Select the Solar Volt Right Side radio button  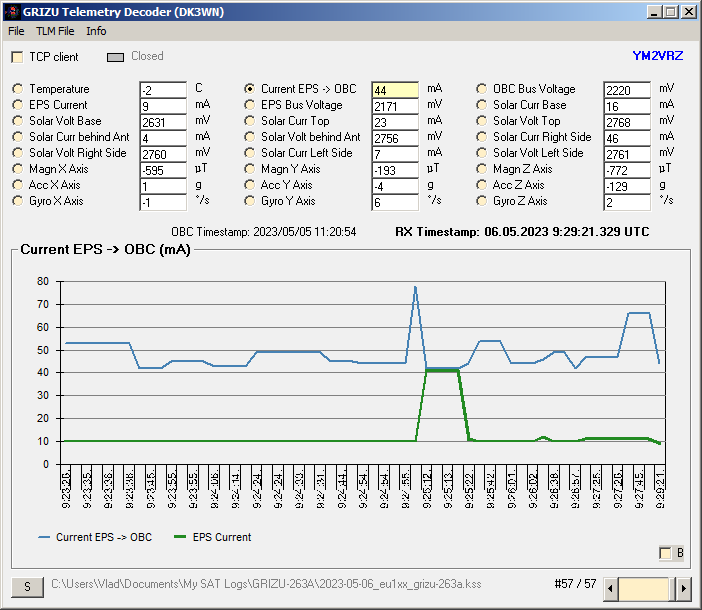[x=17, y=153]
